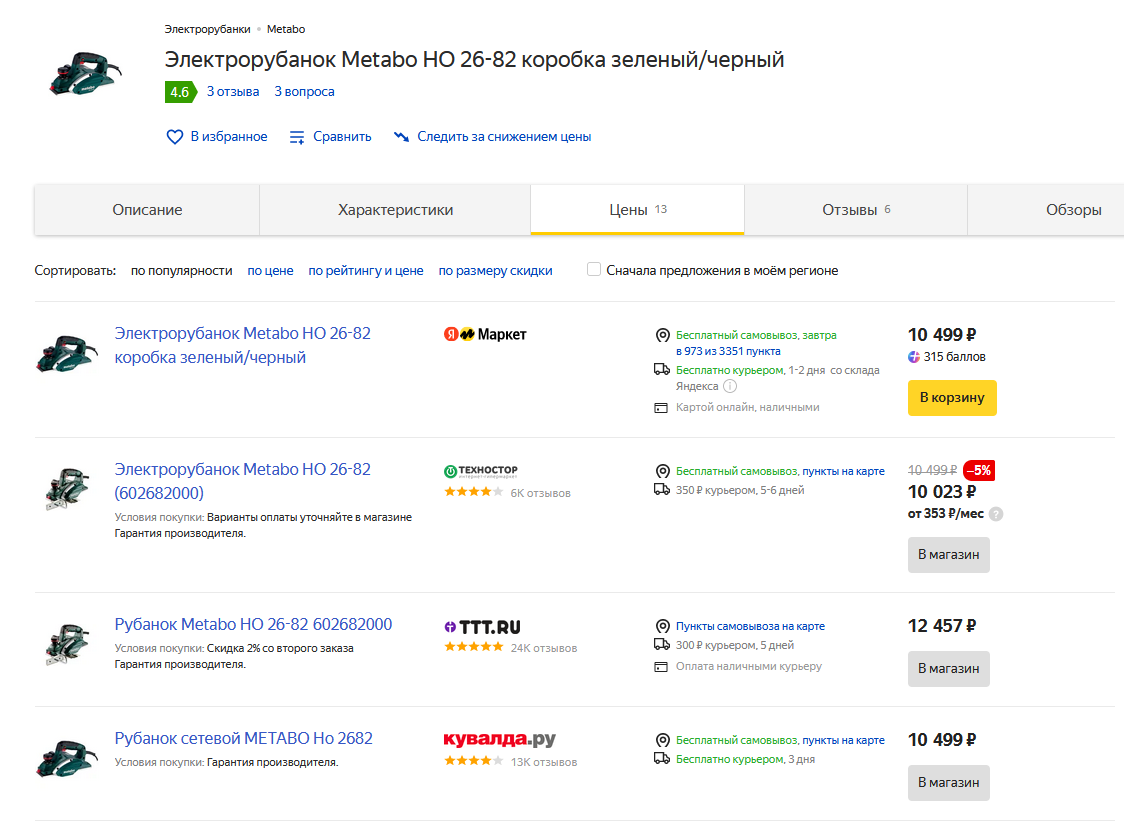This screenshot has height=833, width=1124.
Task: Open the Электрорубанки breadcrumb category
Action: click(208, 29)
